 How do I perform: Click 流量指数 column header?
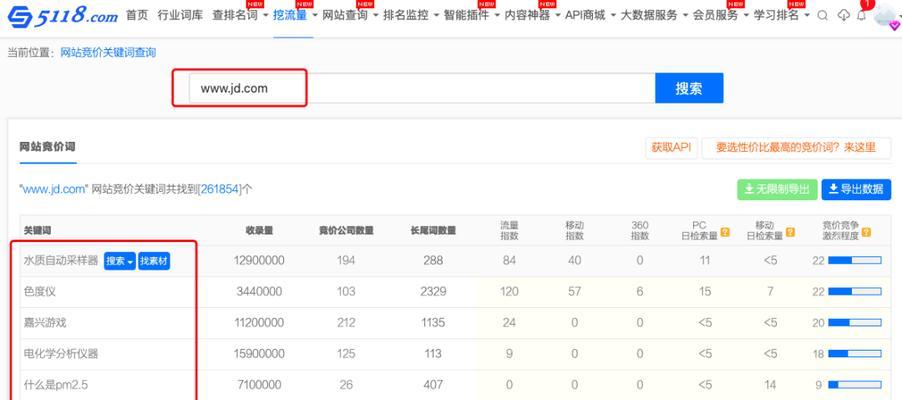(x=509, y=231)
